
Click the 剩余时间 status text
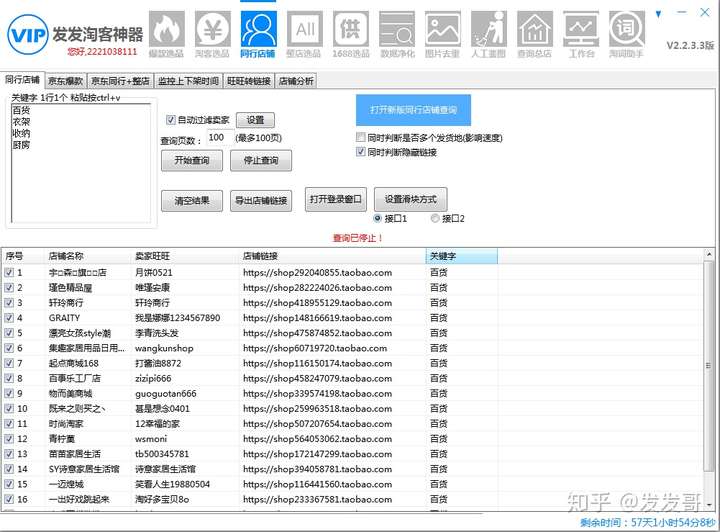pyautogui.click(x=647, y=522)
